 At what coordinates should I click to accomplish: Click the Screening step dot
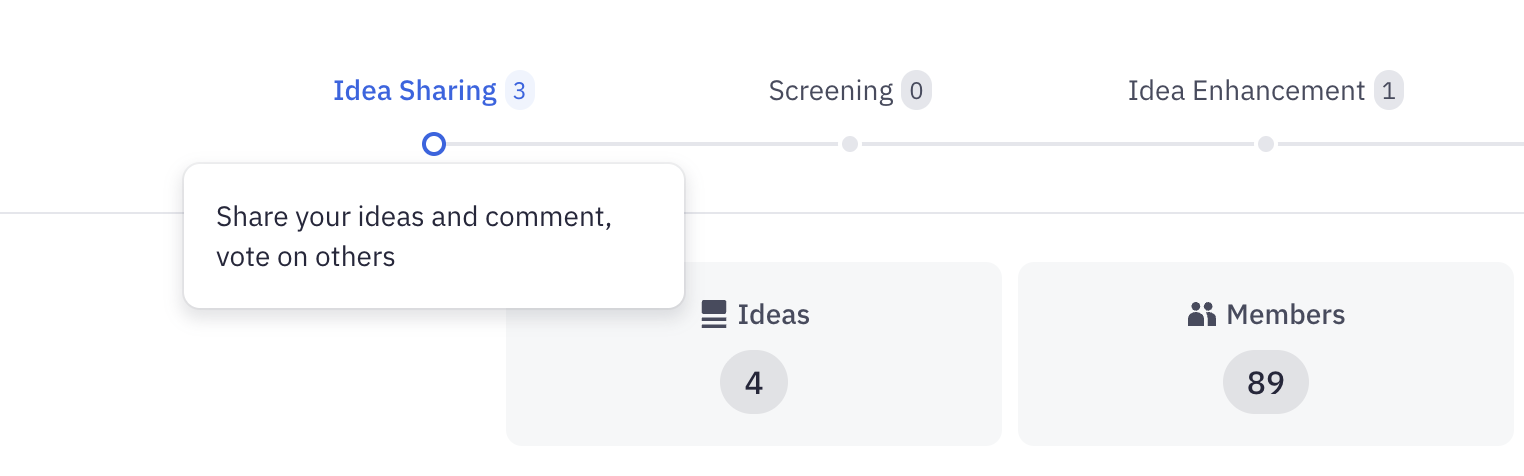[x=850, y=144]
